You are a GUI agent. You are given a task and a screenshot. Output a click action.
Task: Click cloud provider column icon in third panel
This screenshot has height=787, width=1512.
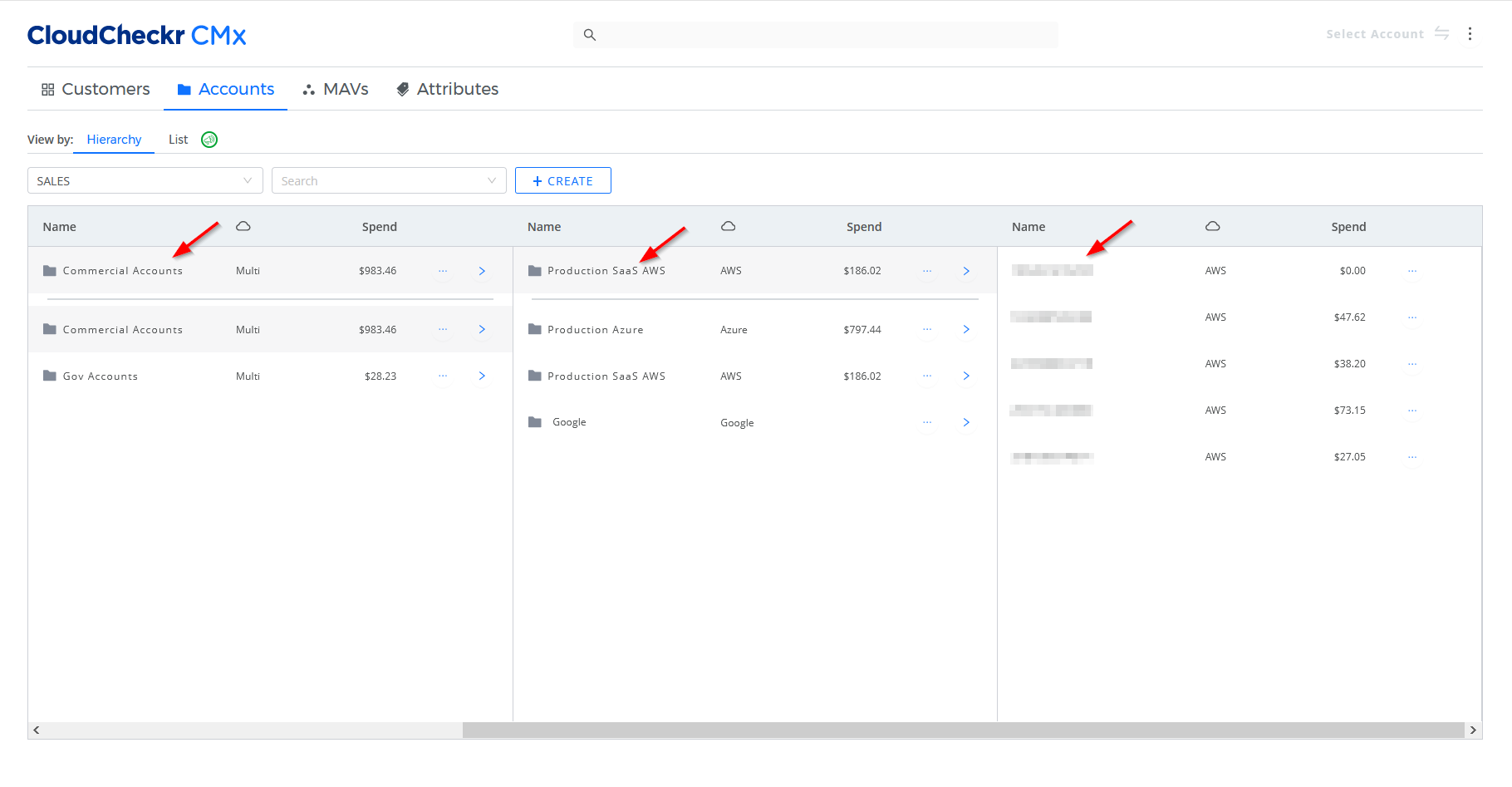pos(1213,226)
